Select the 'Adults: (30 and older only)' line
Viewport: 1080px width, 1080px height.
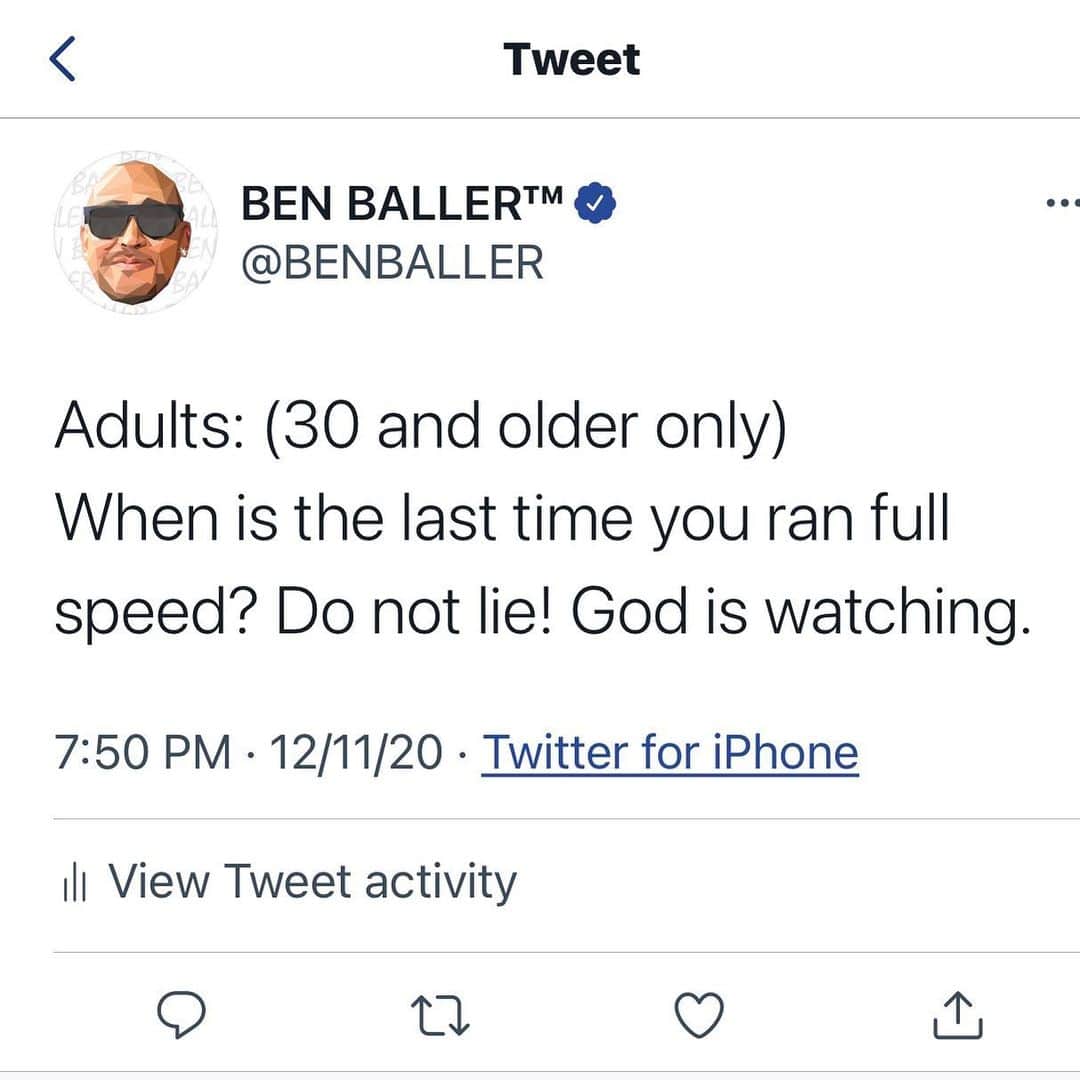pos(420,427)
